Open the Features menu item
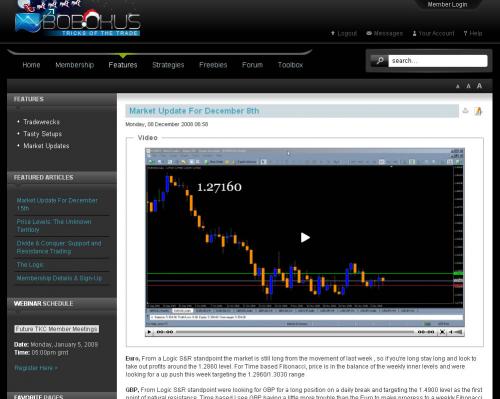 123,65
